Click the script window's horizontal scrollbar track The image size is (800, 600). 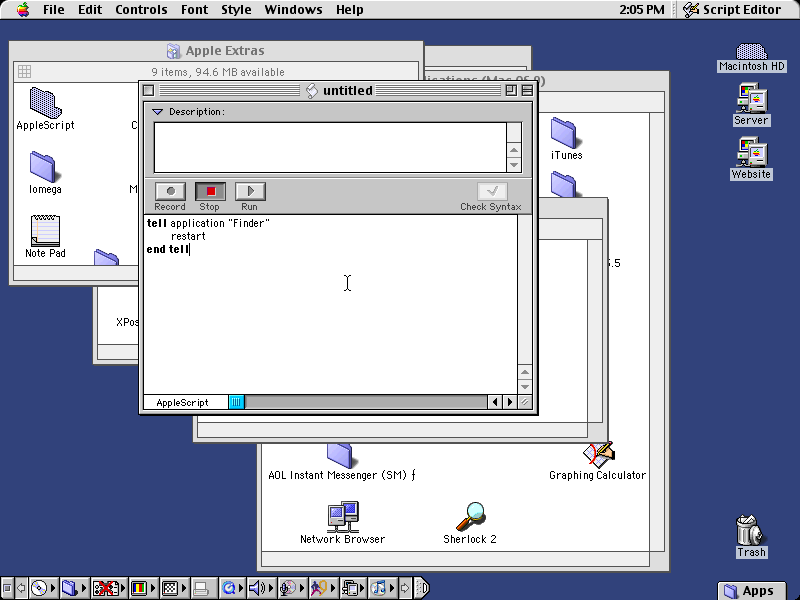(x=366, y=403)
